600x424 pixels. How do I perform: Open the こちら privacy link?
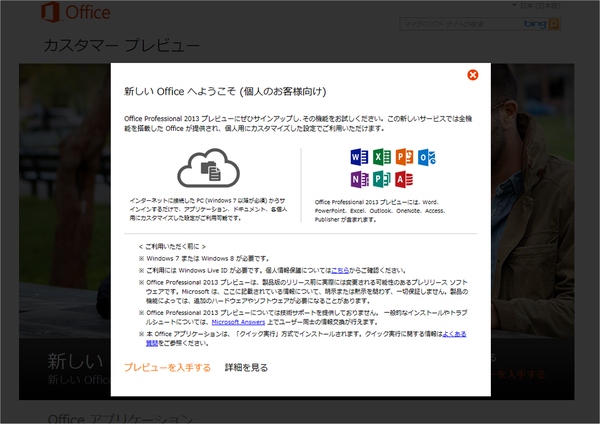[340, 270]
